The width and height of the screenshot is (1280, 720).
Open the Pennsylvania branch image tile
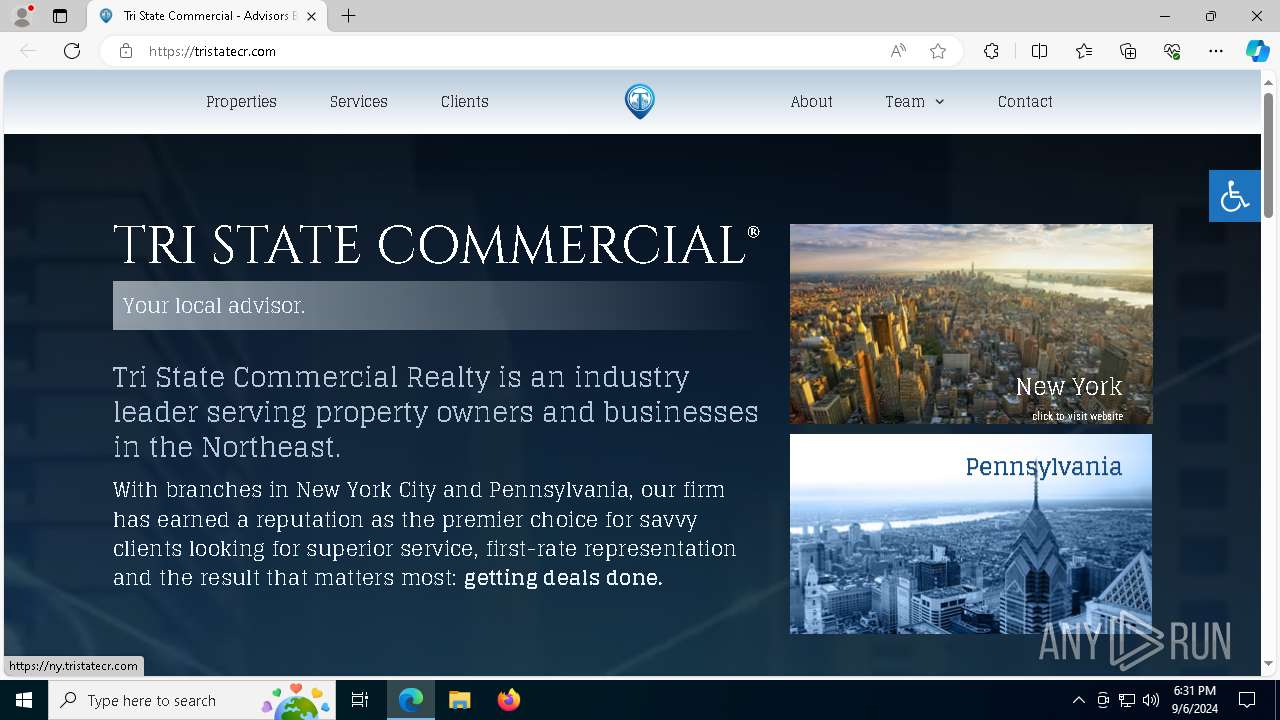971,534
